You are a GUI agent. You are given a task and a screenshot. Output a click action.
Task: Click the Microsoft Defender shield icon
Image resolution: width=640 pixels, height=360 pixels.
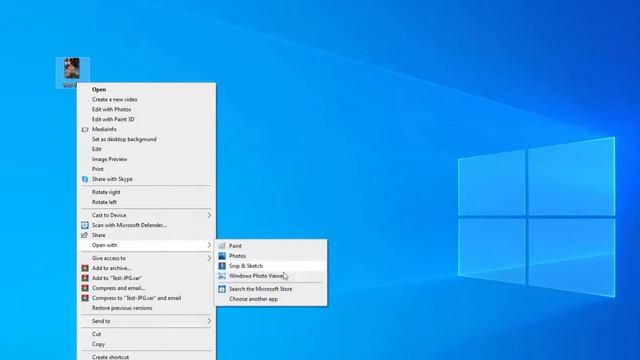coord(85,225)
